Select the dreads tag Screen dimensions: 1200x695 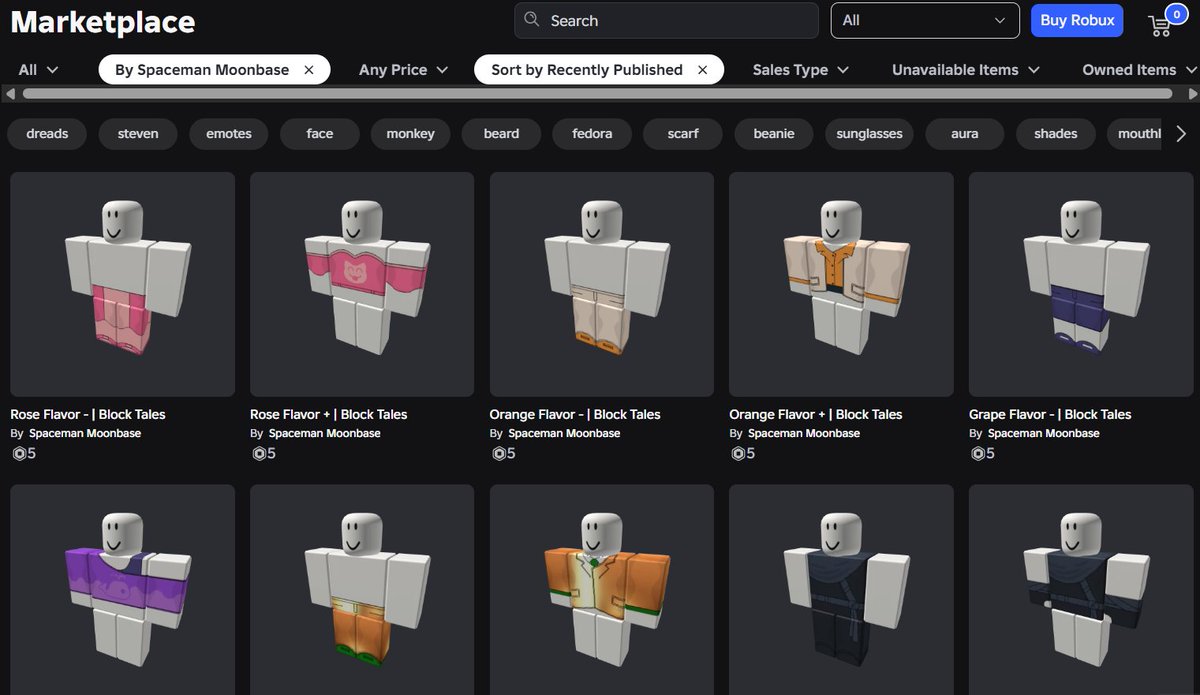(x=47, y=133)
